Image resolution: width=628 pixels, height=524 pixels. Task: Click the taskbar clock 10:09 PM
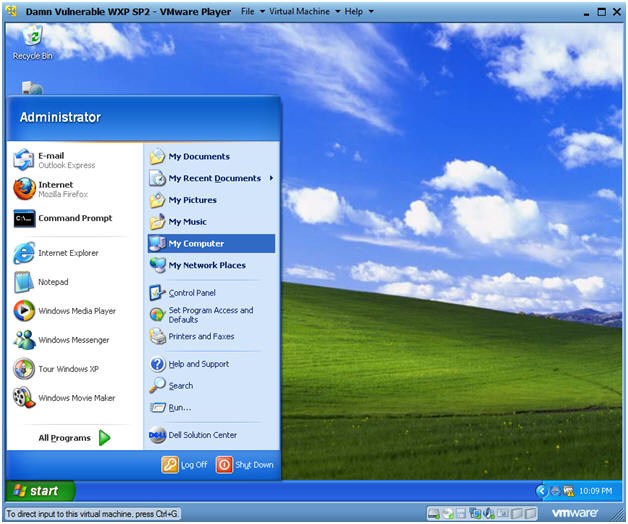[596, 491]
